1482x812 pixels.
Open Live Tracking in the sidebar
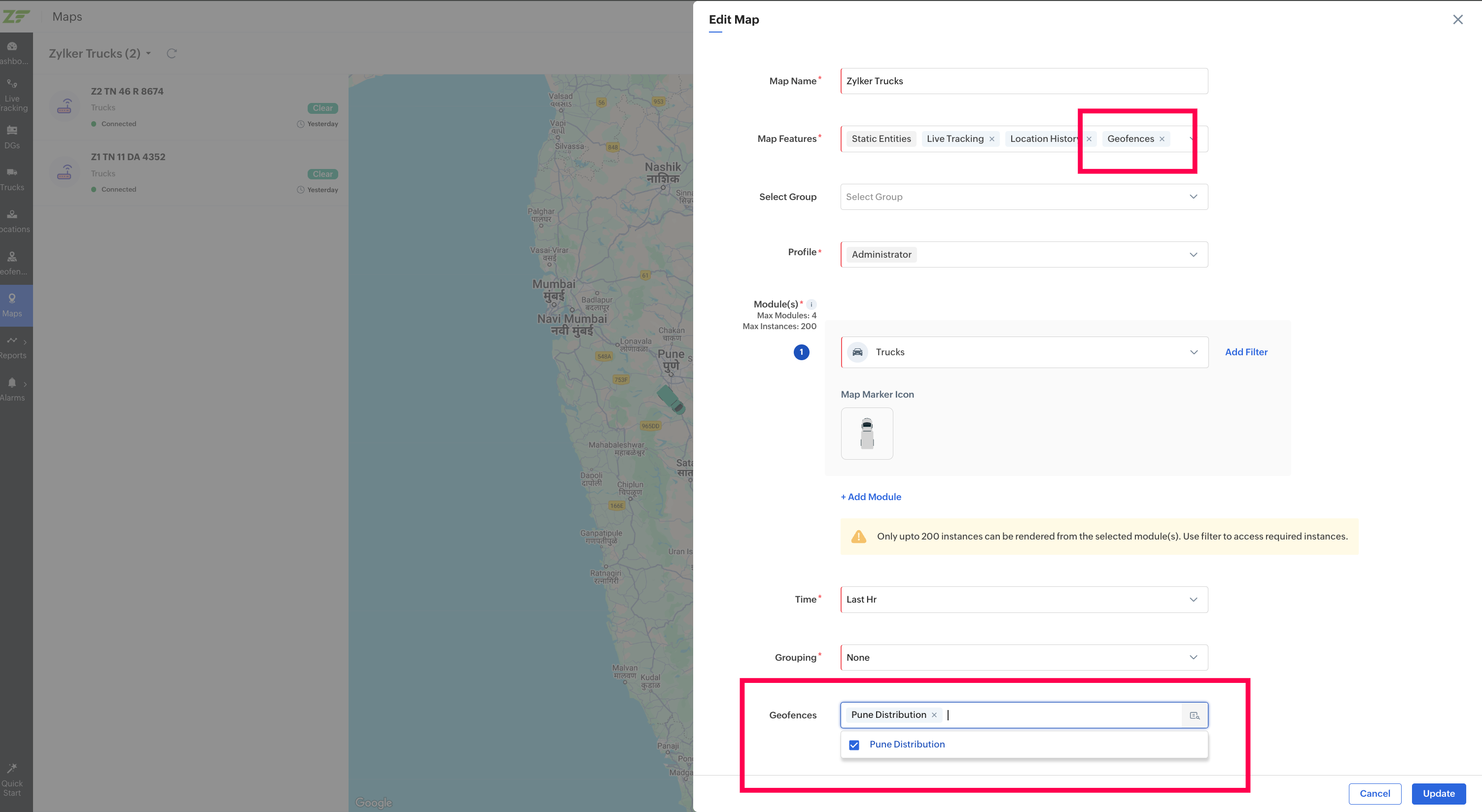(x=12, y=95)
